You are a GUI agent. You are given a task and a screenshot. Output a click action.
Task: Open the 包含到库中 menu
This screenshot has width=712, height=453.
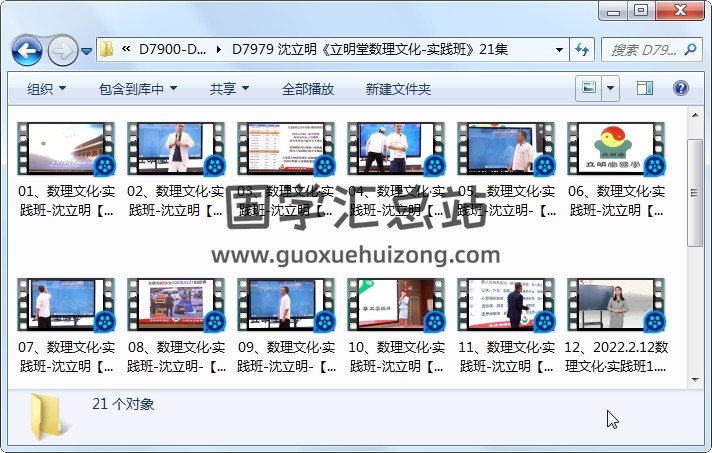(x=138, y=89)
